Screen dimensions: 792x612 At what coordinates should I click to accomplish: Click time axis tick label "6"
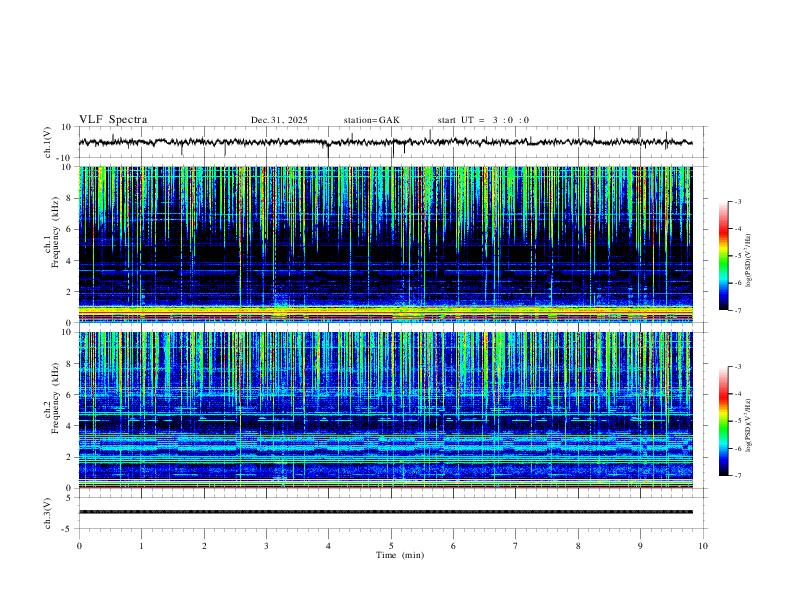click(454, 546)
